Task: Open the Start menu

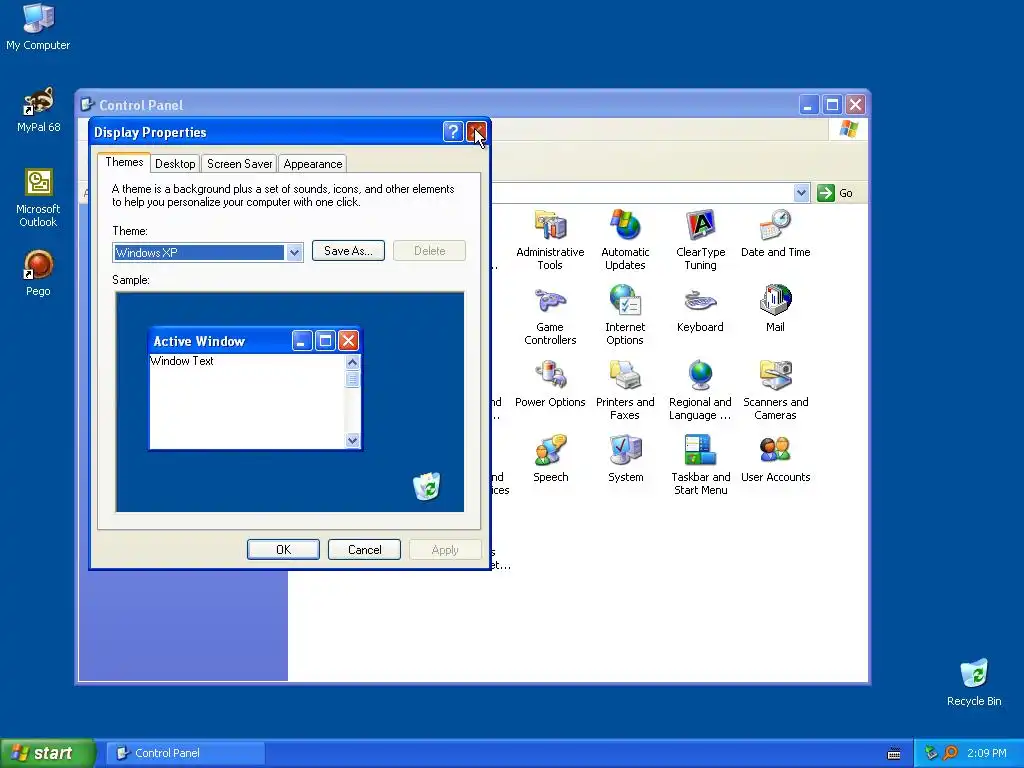Action: 47,753
